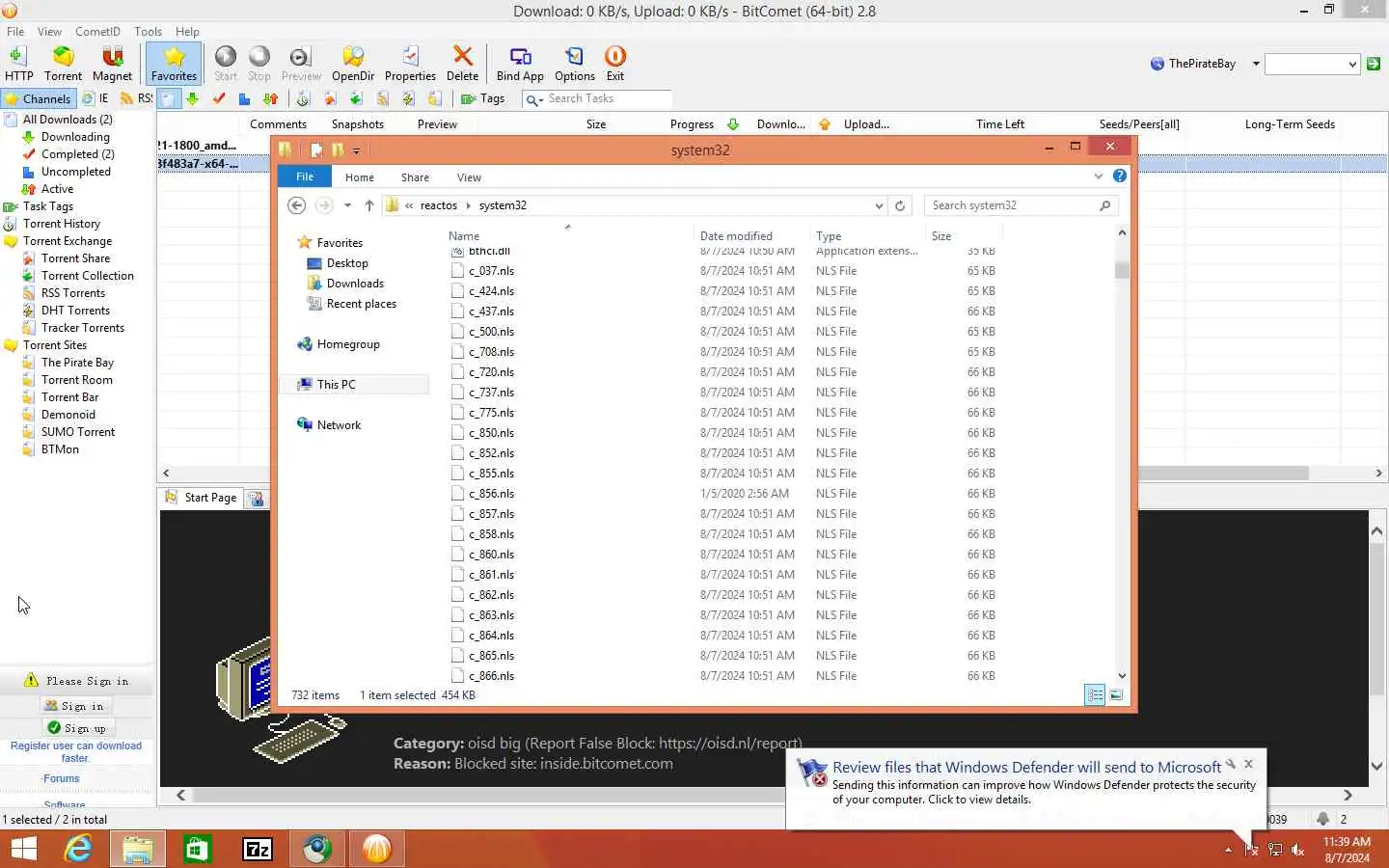Screen dimensions: 1389x868
Task: Tick checkbox for c_037.nls
Action: (x=457, y=271)
